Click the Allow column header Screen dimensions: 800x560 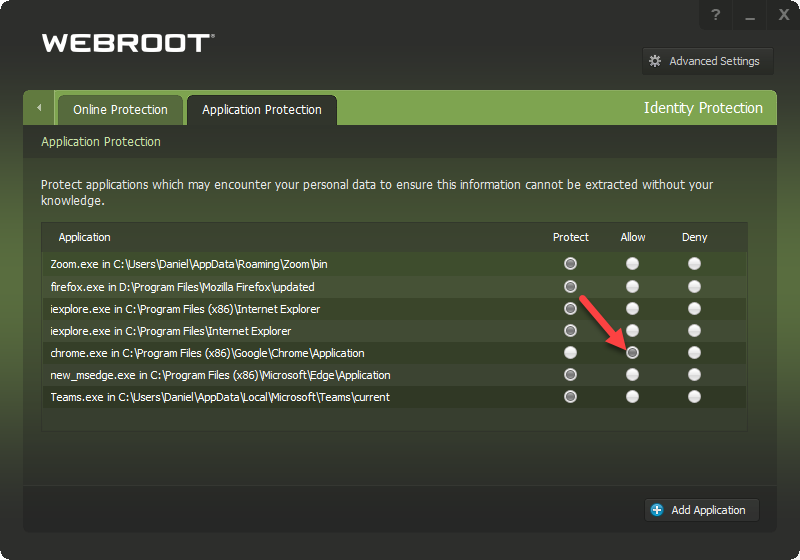pos(633,237)
